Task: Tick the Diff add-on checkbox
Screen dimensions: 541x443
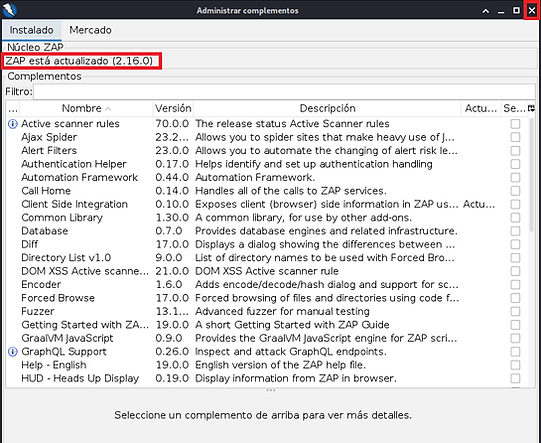Action: click(515, 245)
